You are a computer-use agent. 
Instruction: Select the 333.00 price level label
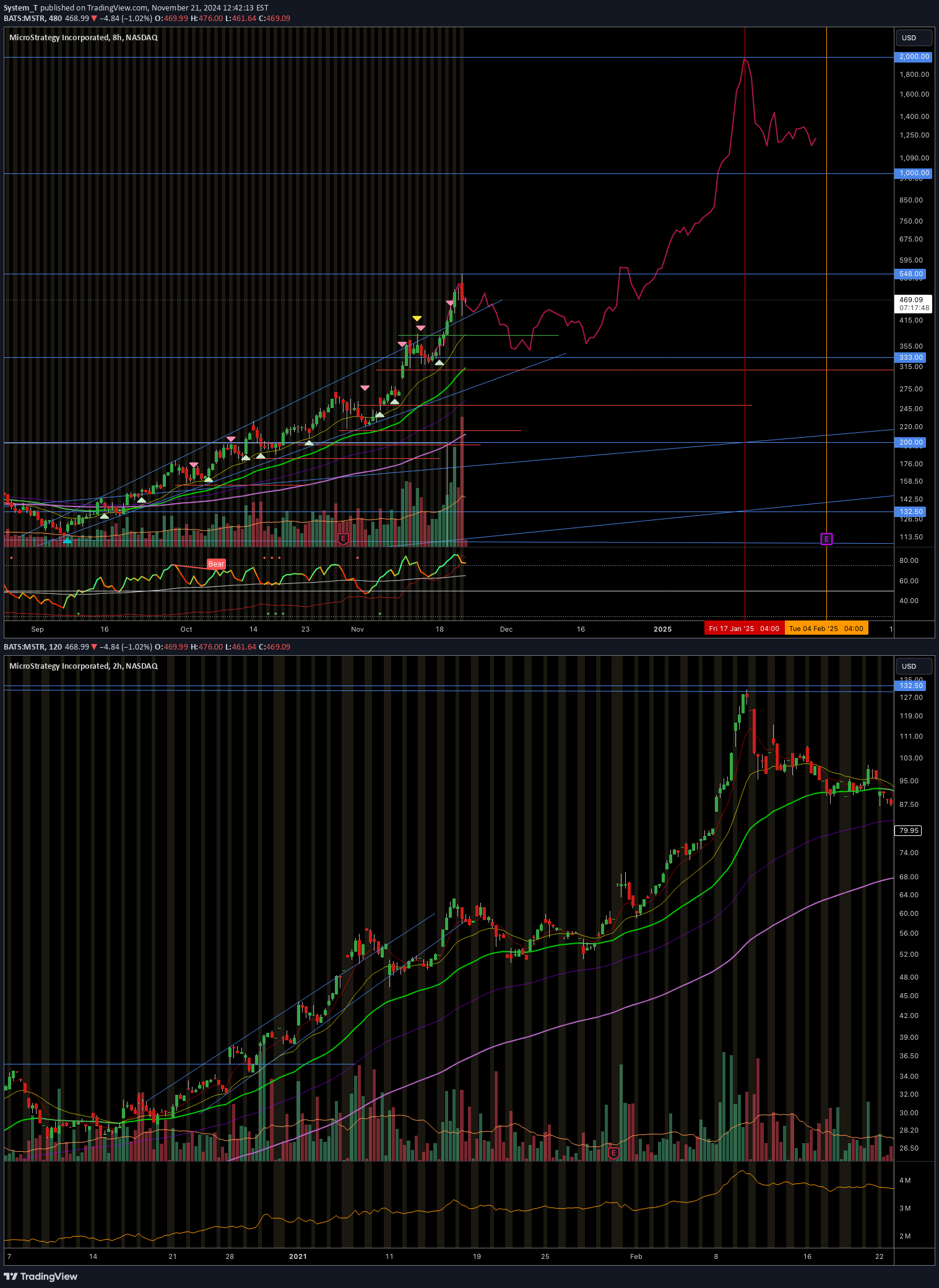tap(911, 357)
